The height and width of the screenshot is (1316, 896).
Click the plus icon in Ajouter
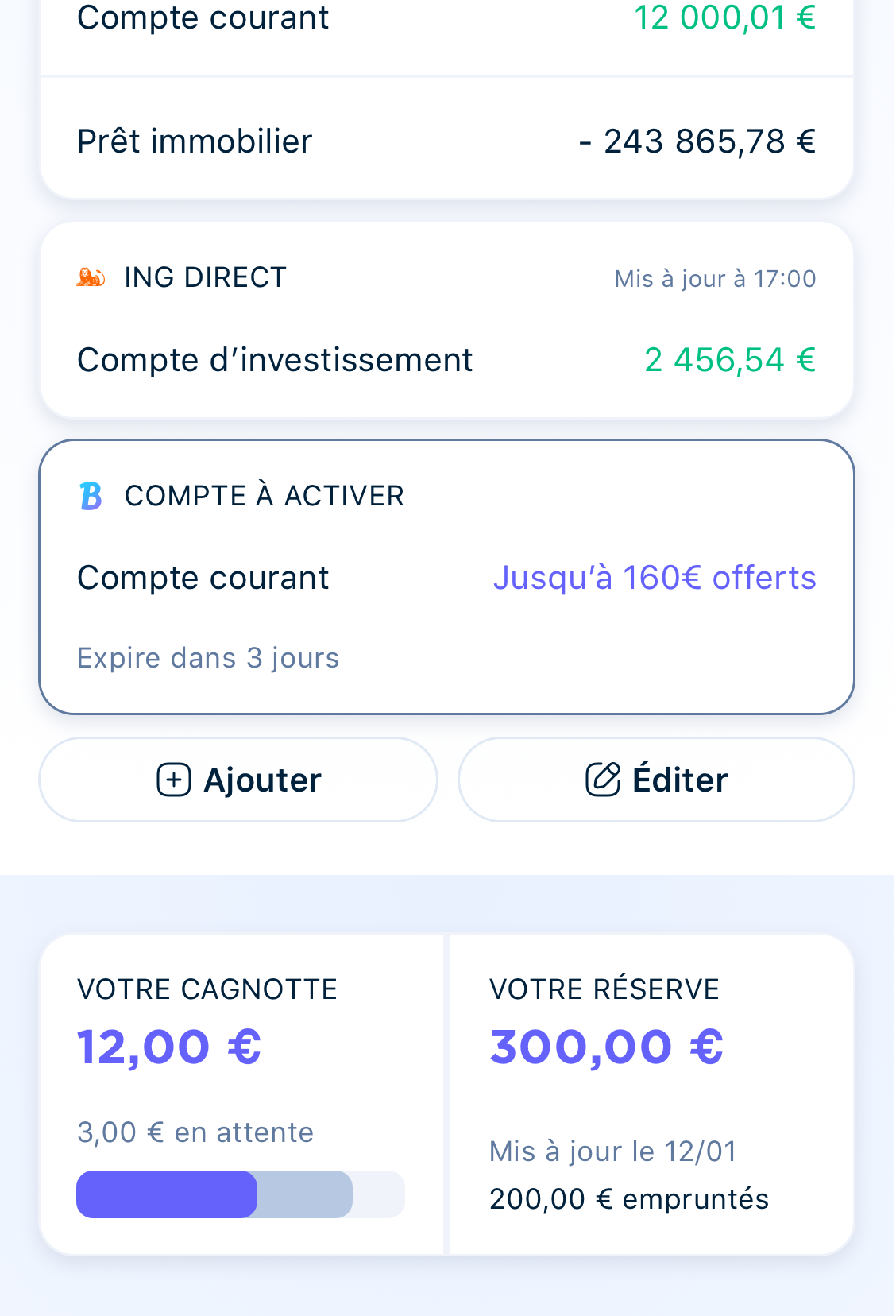point(174,780)
